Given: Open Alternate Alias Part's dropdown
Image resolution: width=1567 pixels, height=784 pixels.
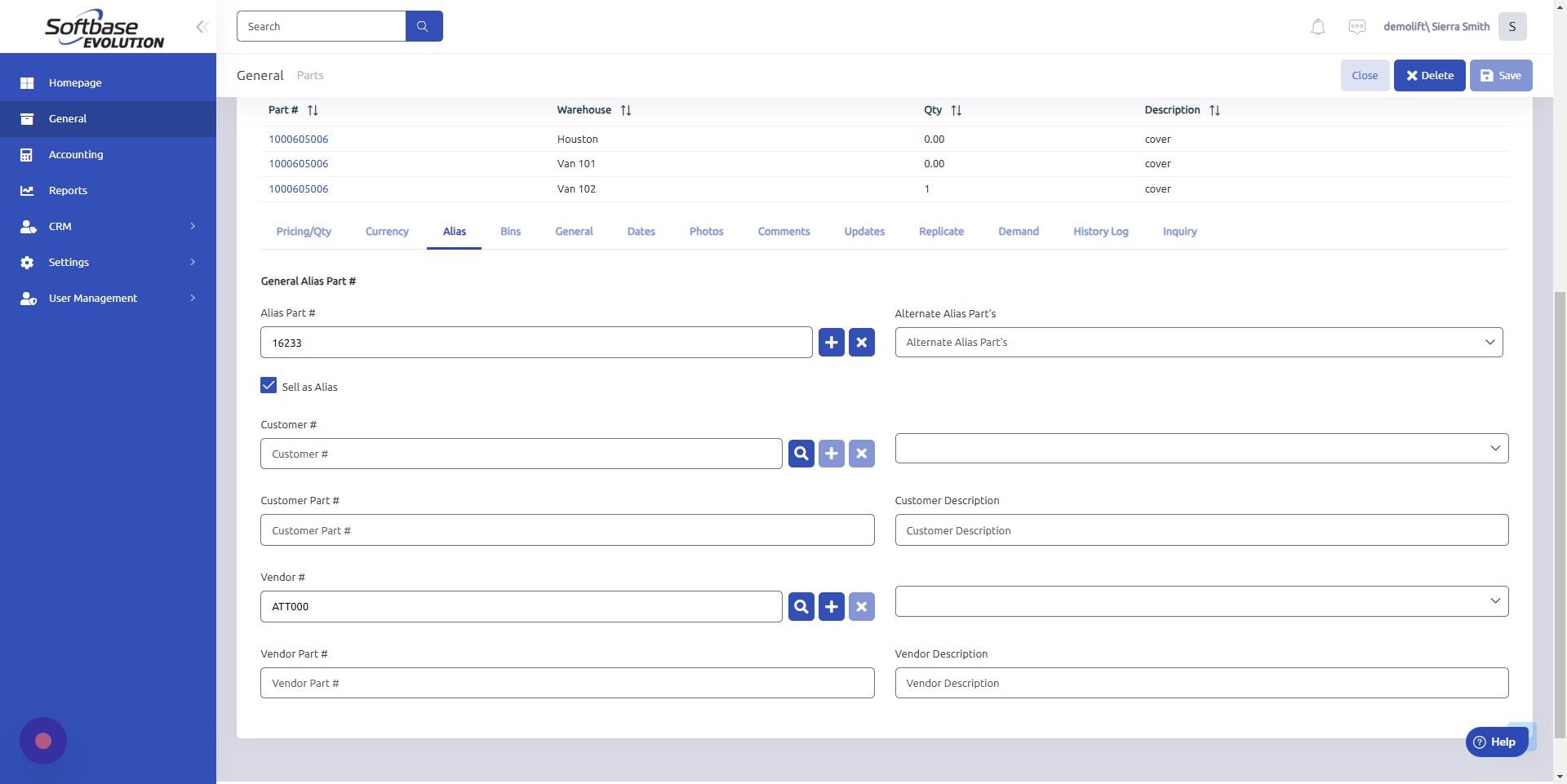Looking at the screenshot, I should [1198, 342].
